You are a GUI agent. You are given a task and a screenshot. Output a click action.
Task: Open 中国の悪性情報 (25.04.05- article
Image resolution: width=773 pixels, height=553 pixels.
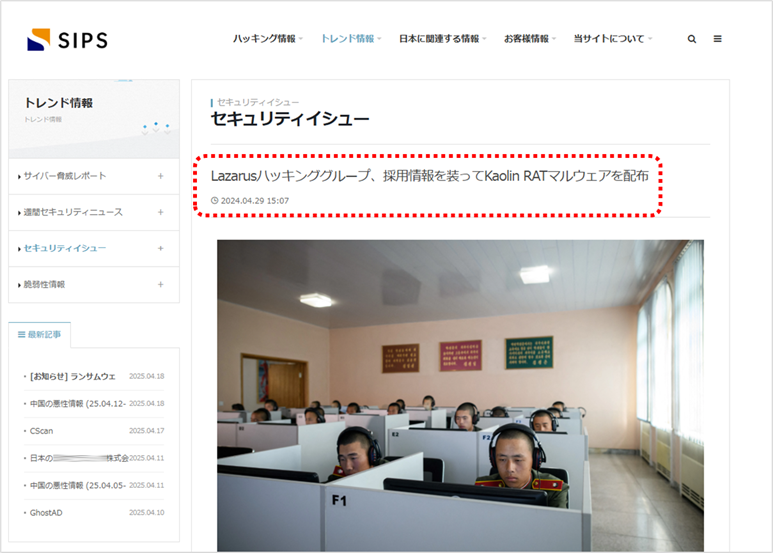pos(77,485)
